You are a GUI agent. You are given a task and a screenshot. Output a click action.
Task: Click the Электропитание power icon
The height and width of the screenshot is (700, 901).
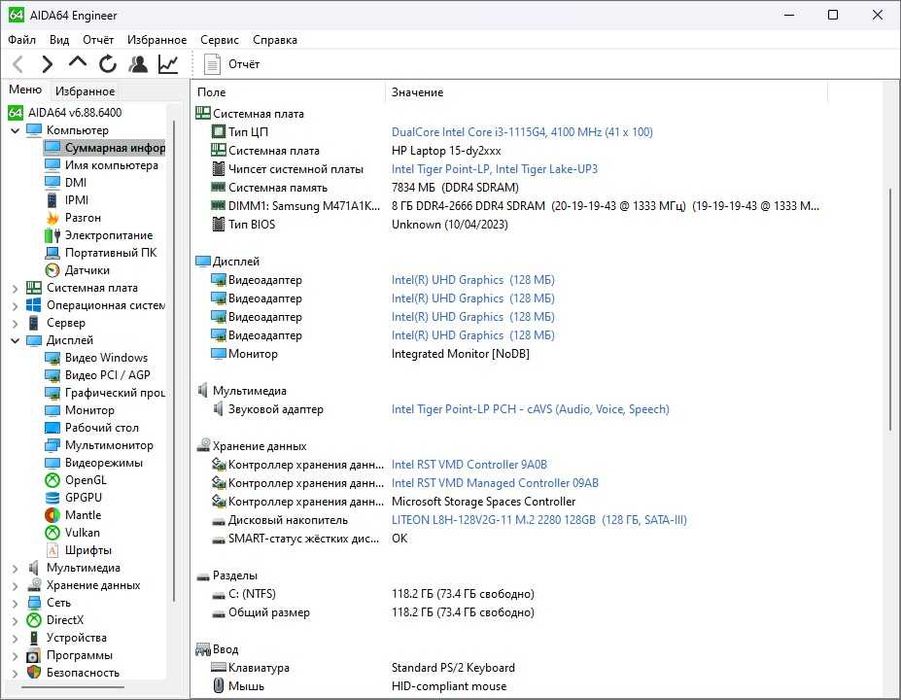[x=52, y=235]
